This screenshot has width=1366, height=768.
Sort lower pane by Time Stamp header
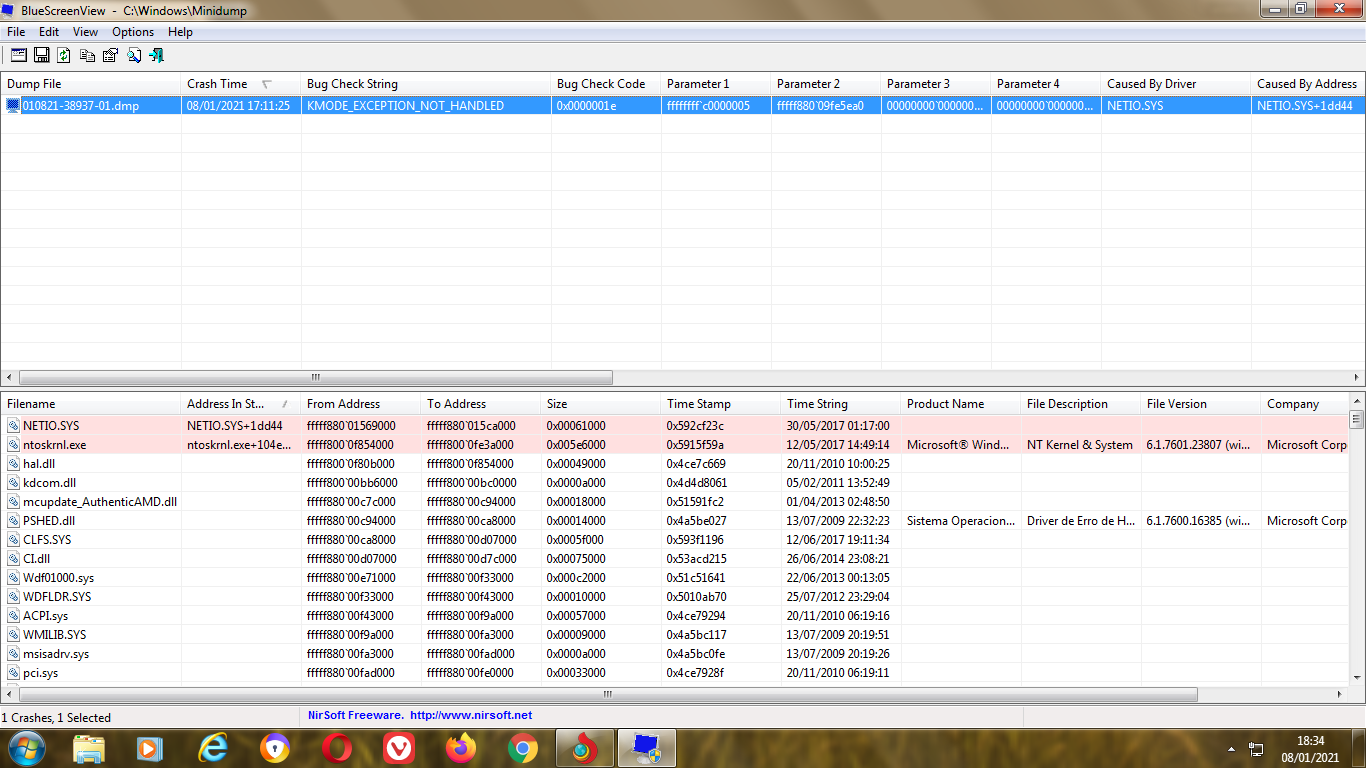[720, 404]
